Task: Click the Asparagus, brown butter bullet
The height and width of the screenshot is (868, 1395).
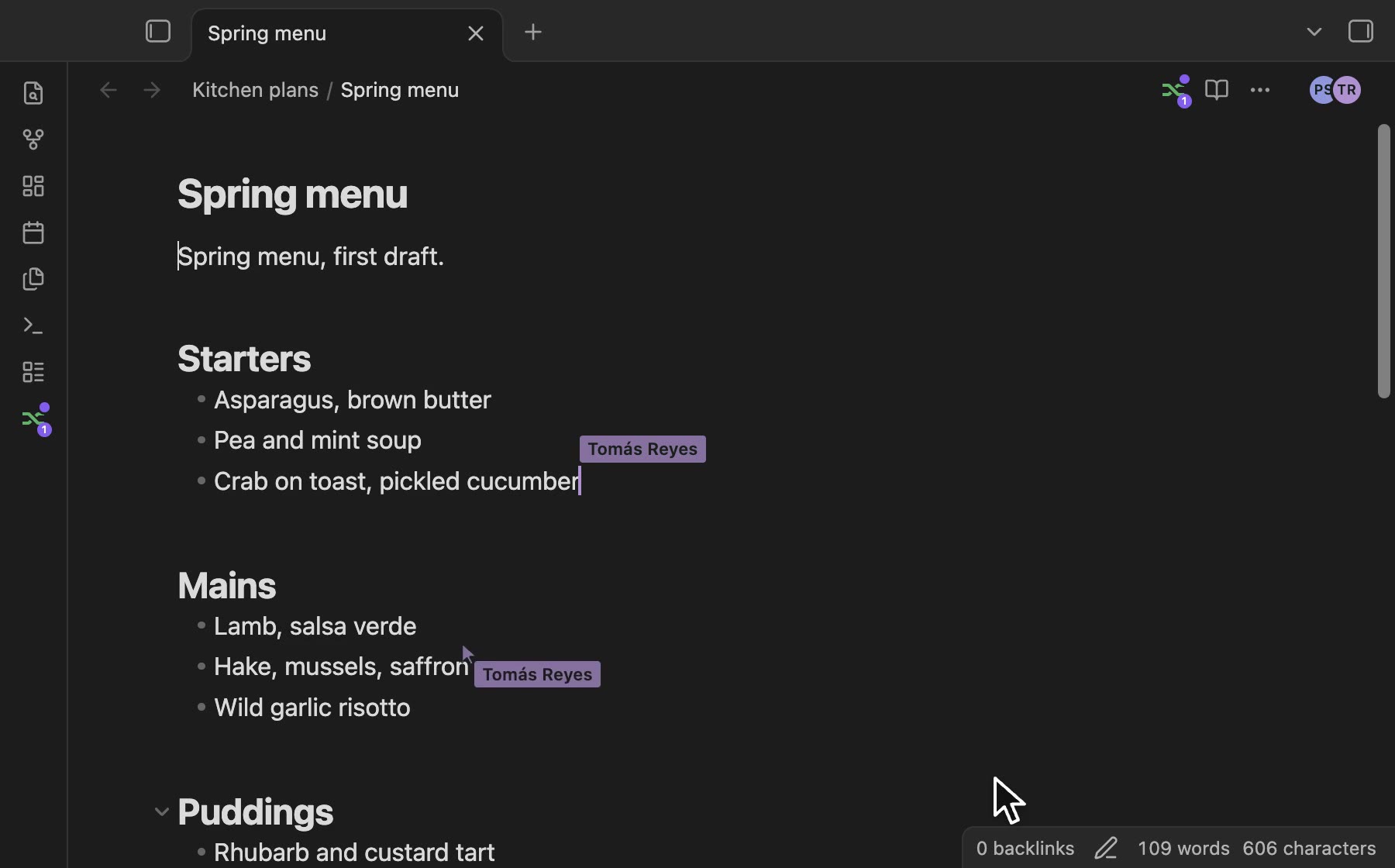Action: point(353,400)
